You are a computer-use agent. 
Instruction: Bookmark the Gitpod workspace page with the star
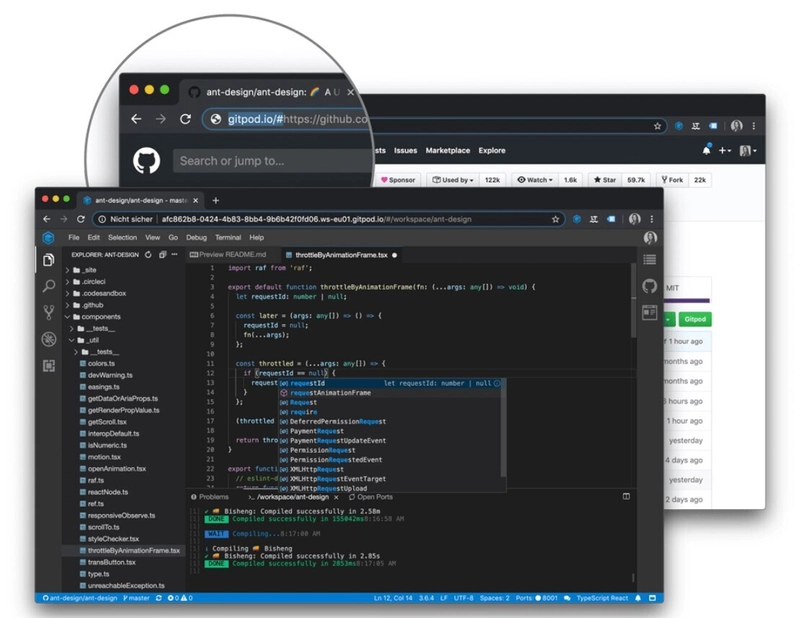556,218
